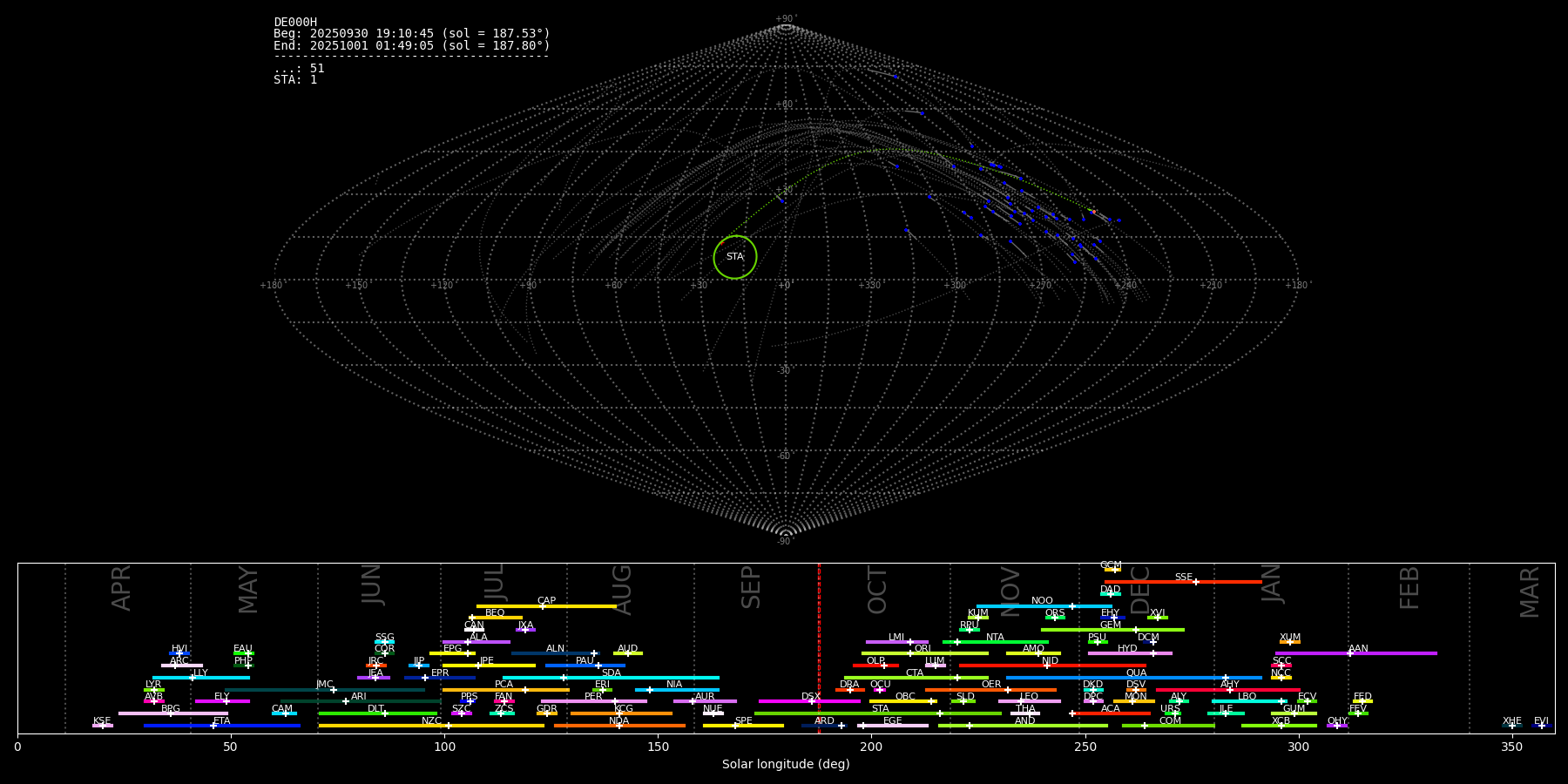Click the SPE shower label
This screenshot has height=784, width=1568.
click(x=743, y=721)
